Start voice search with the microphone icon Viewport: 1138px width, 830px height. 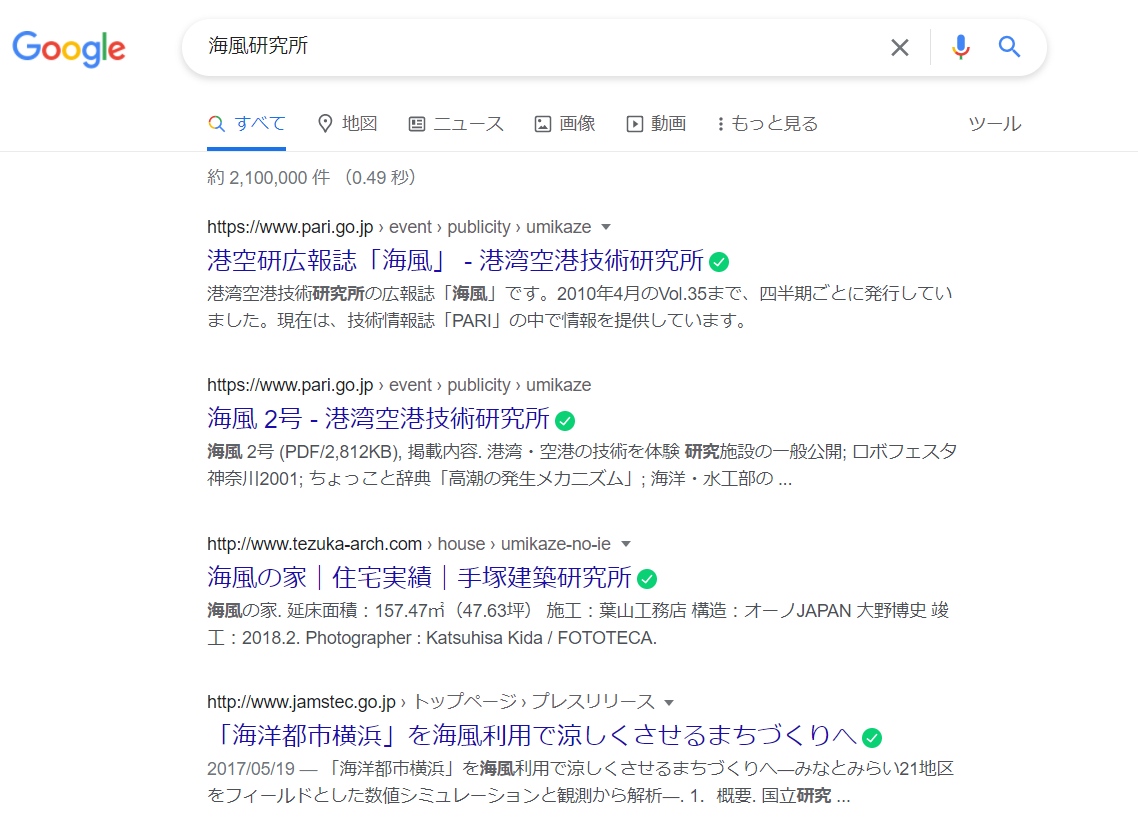point(960,47)
